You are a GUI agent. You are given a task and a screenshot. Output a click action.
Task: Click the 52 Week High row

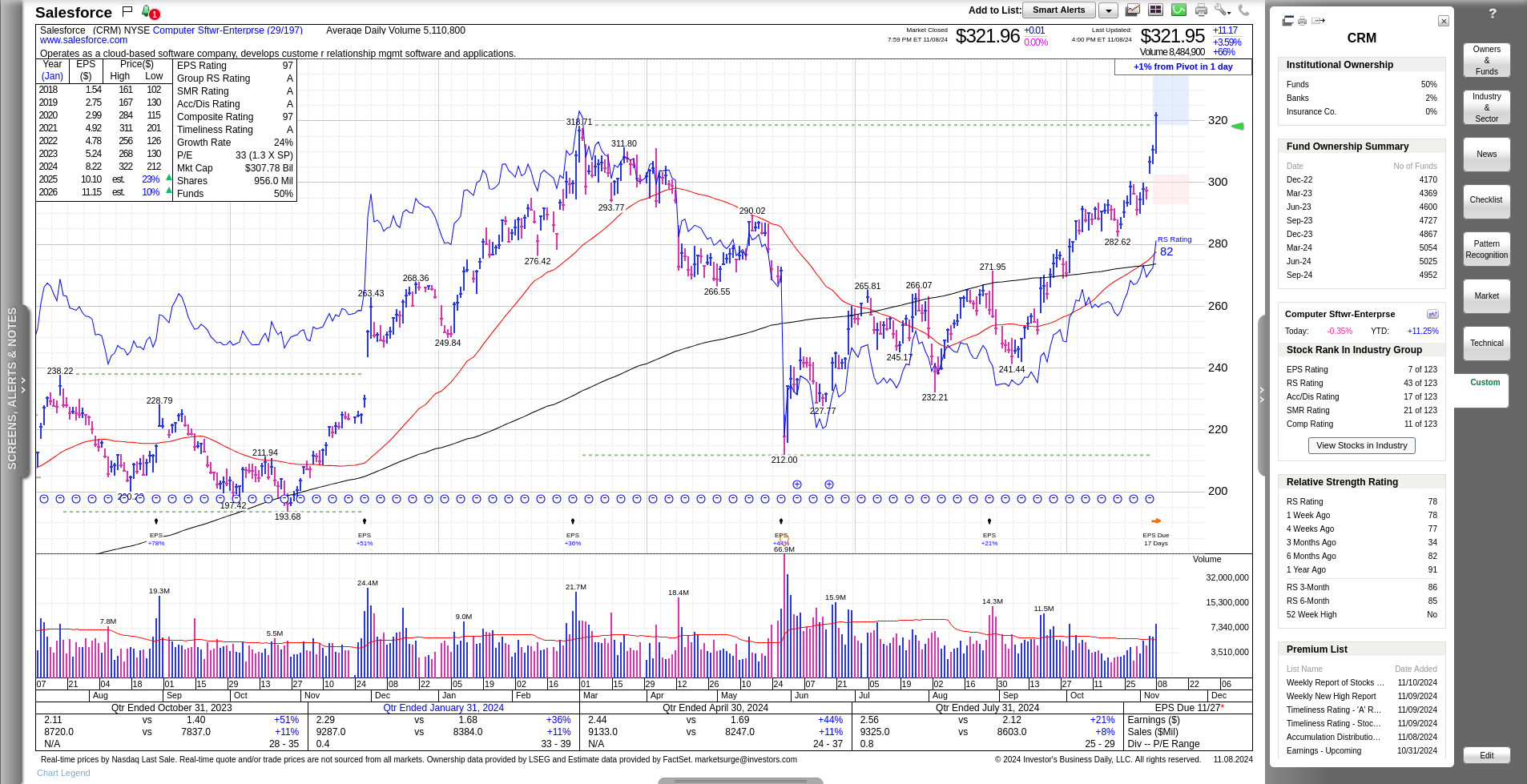[1361, 614]
